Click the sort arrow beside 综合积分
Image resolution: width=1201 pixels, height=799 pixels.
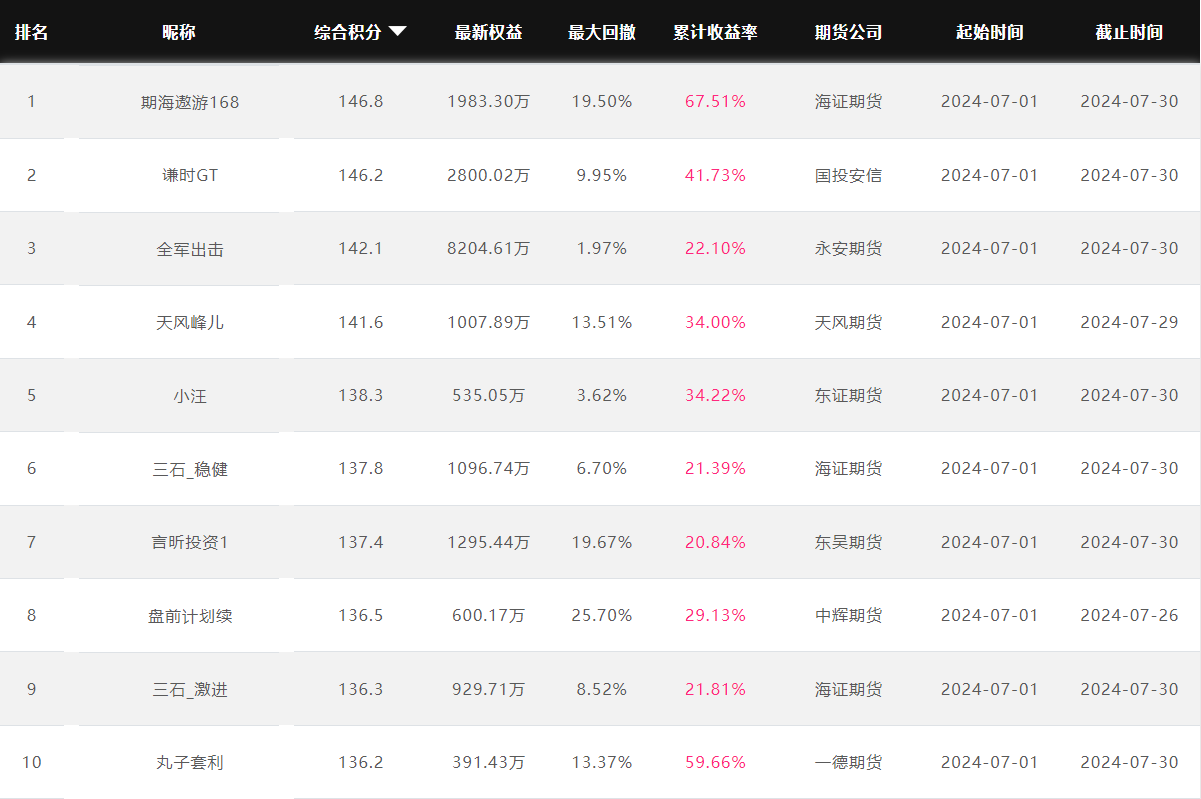[x=397, y=32]
